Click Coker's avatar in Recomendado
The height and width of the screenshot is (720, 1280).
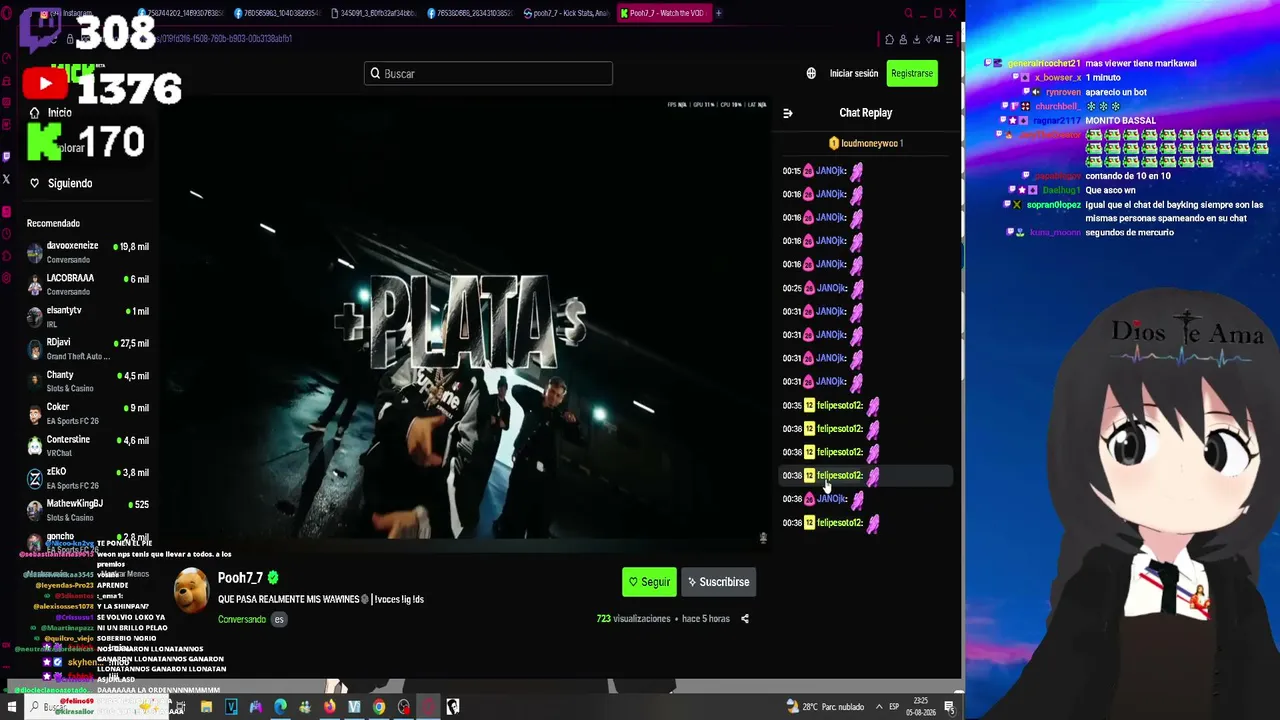35,413
